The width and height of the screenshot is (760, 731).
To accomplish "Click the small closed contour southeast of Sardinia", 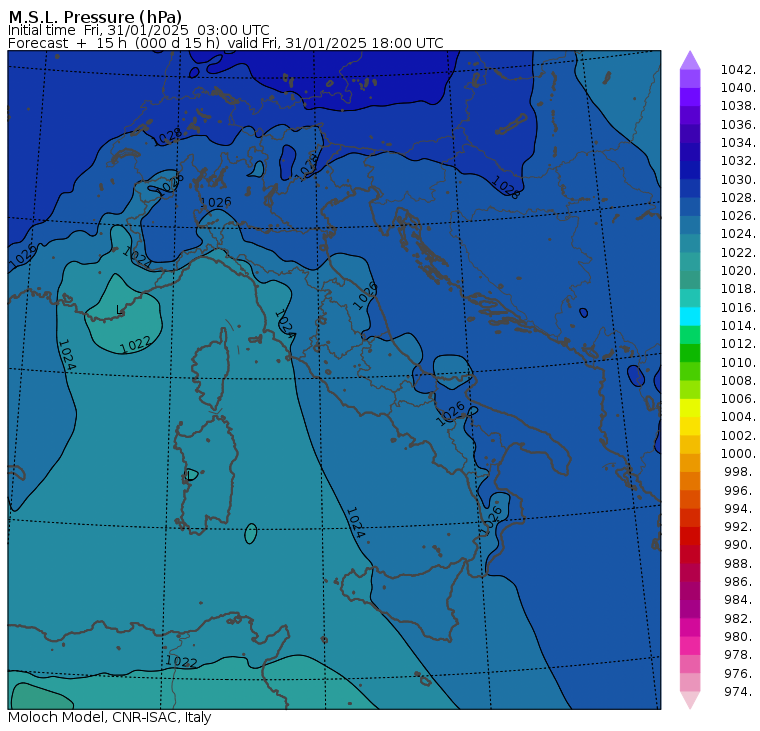I will (251, 534).
